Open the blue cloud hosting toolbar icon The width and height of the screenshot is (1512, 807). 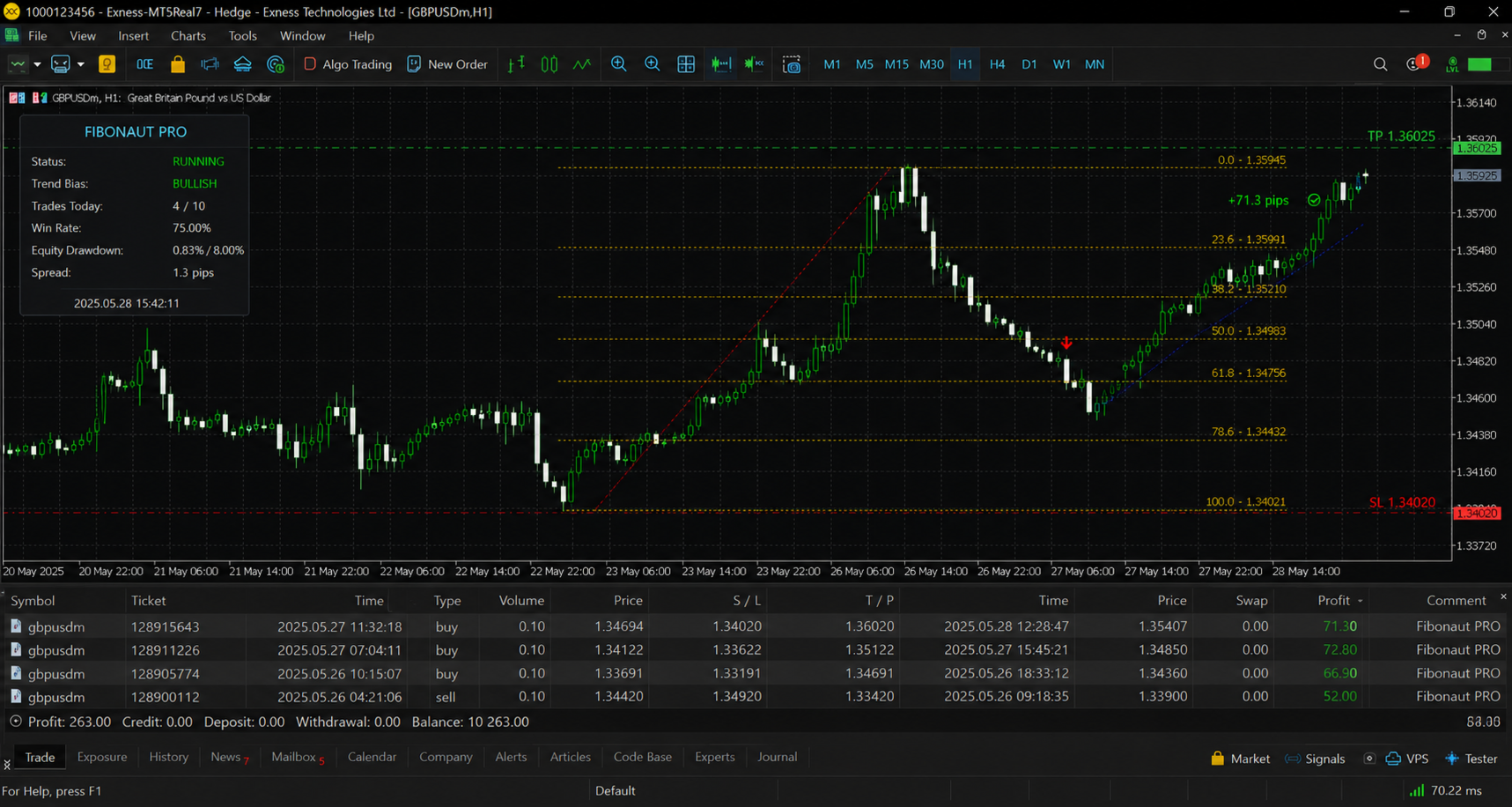tap(242, 64)
